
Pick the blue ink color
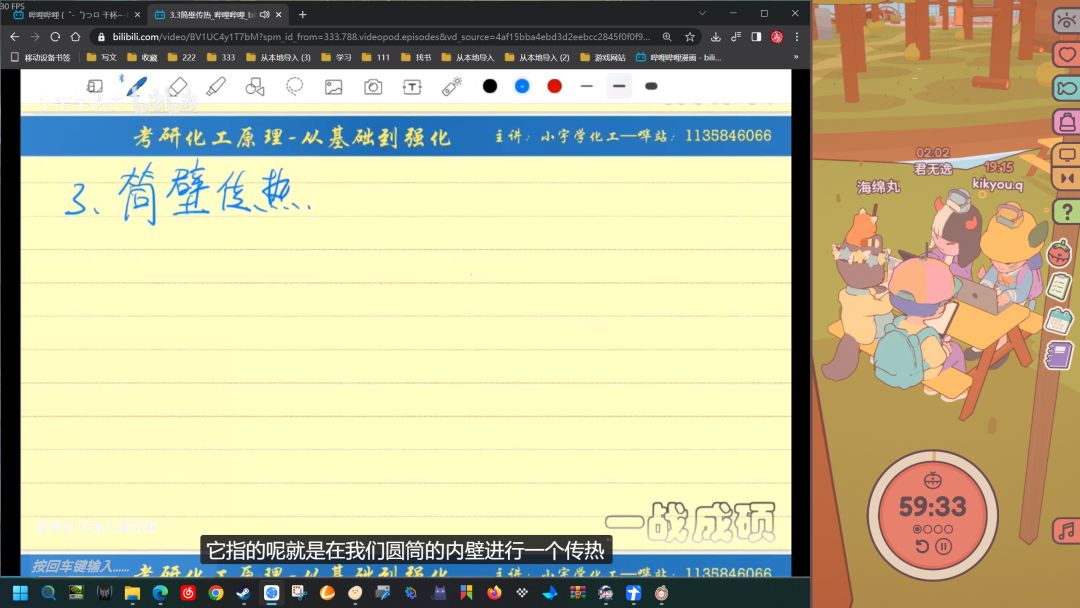(x=522, y=86)
